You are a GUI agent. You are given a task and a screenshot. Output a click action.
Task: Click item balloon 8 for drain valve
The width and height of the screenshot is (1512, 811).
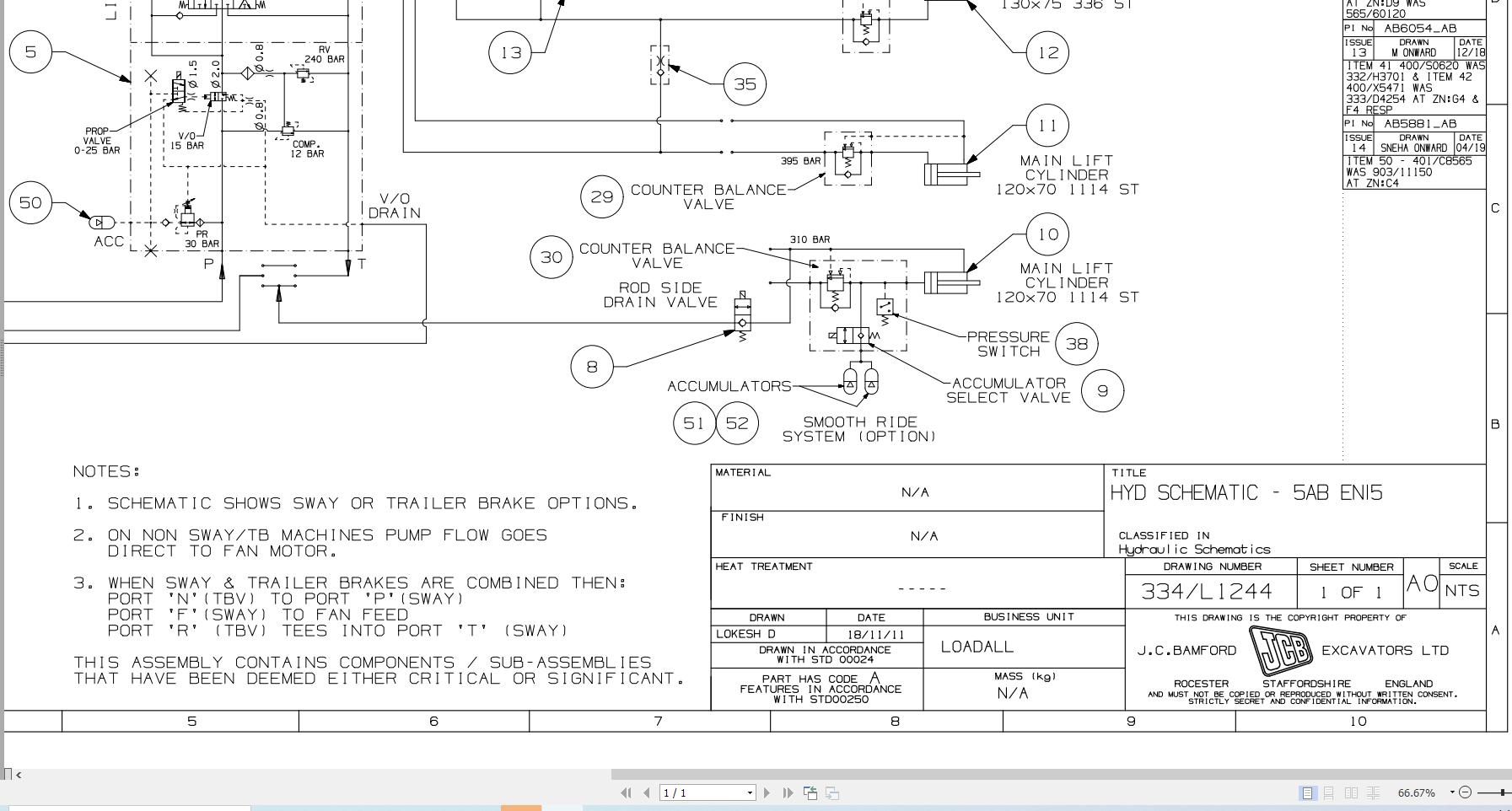pos(592,366)
